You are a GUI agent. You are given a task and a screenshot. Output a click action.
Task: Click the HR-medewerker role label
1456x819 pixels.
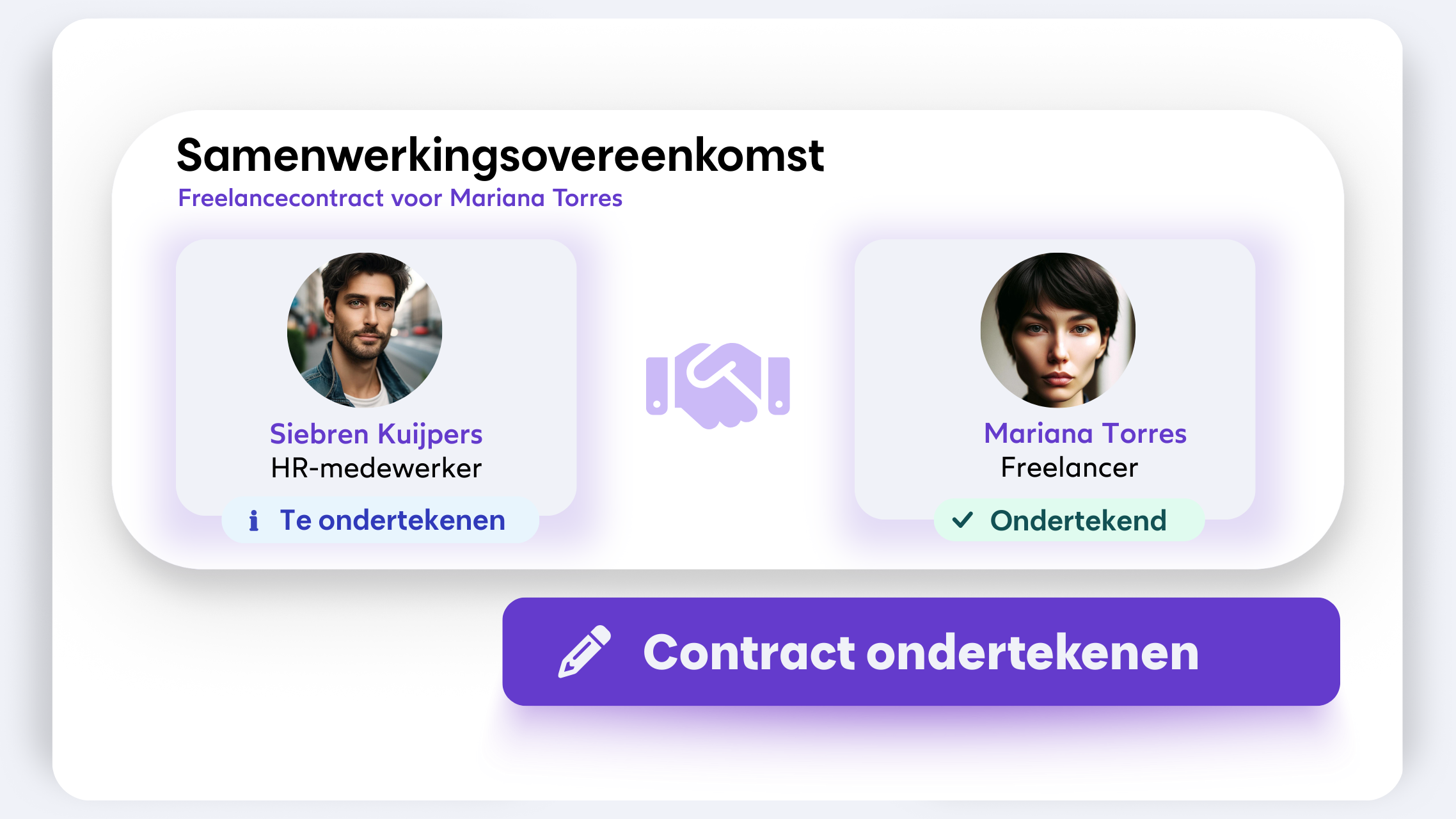click(x=376, y=468)
